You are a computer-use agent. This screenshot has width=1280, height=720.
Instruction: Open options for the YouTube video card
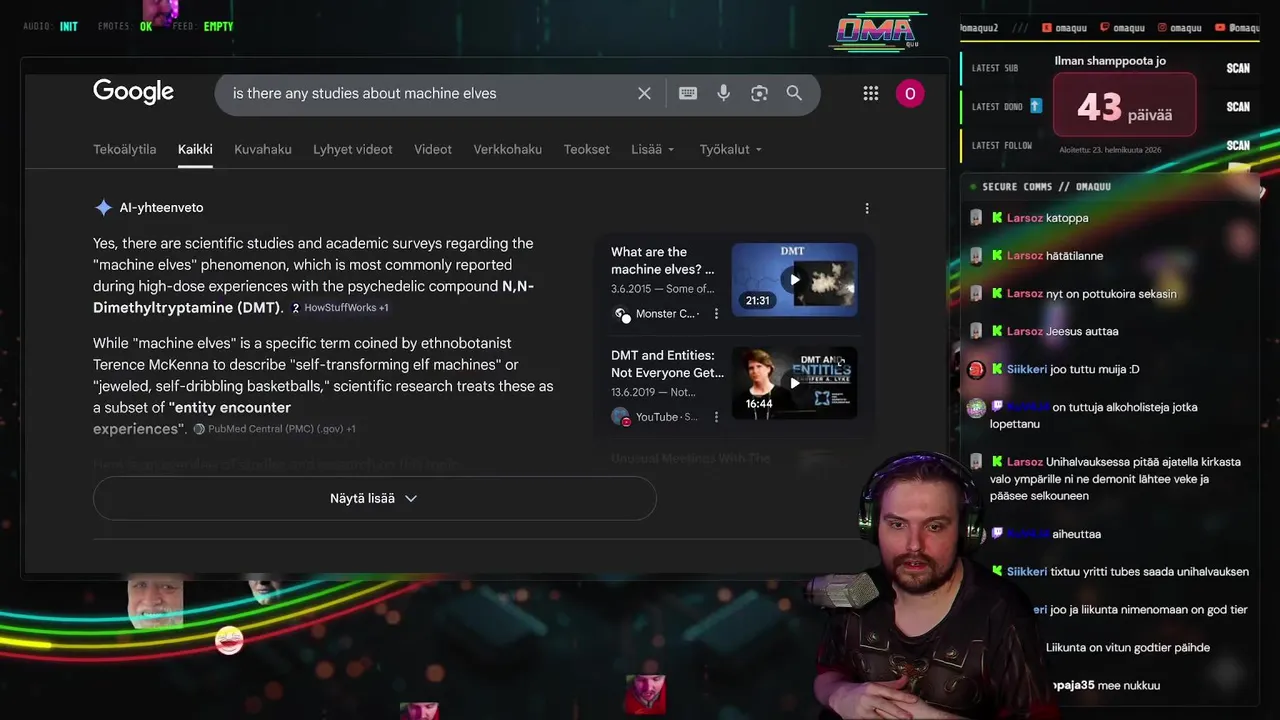pos(716,417)
